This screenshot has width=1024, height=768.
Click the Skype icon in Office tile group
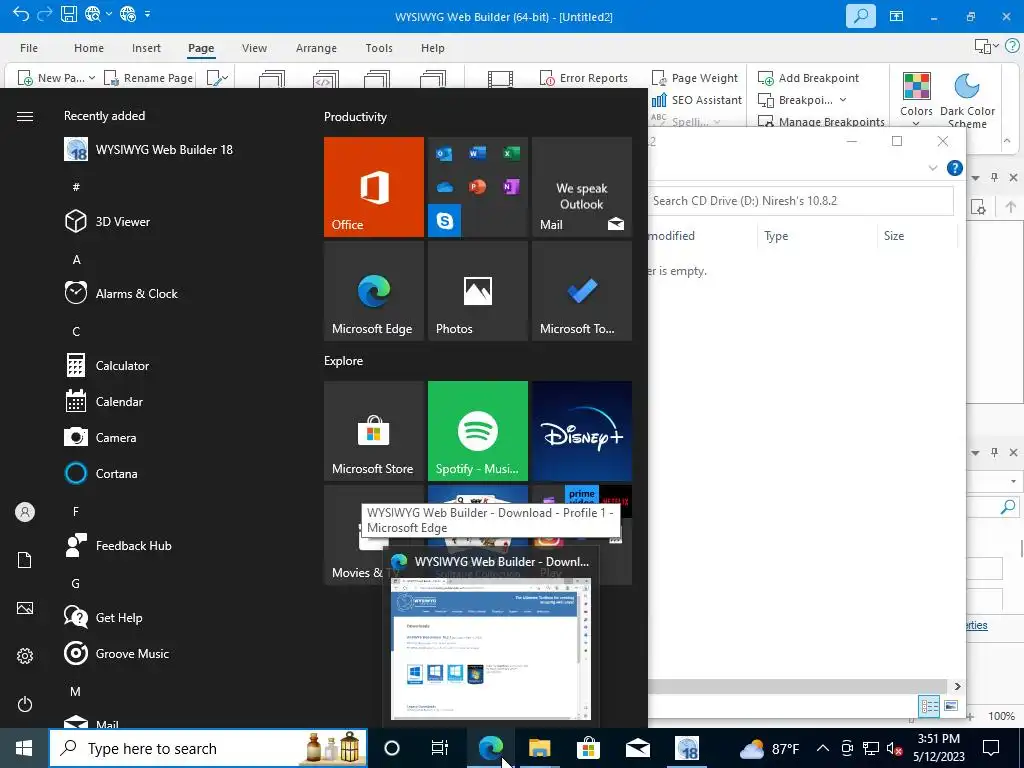(x=445, y=221)
